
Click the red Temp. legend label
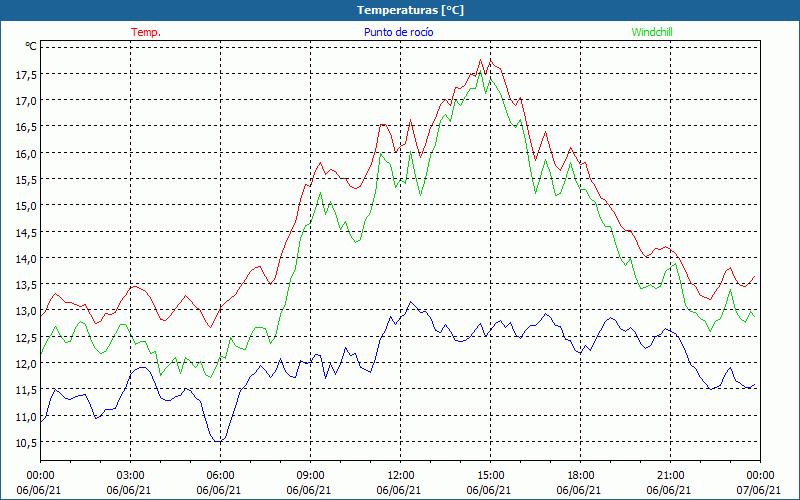[146, 32]
